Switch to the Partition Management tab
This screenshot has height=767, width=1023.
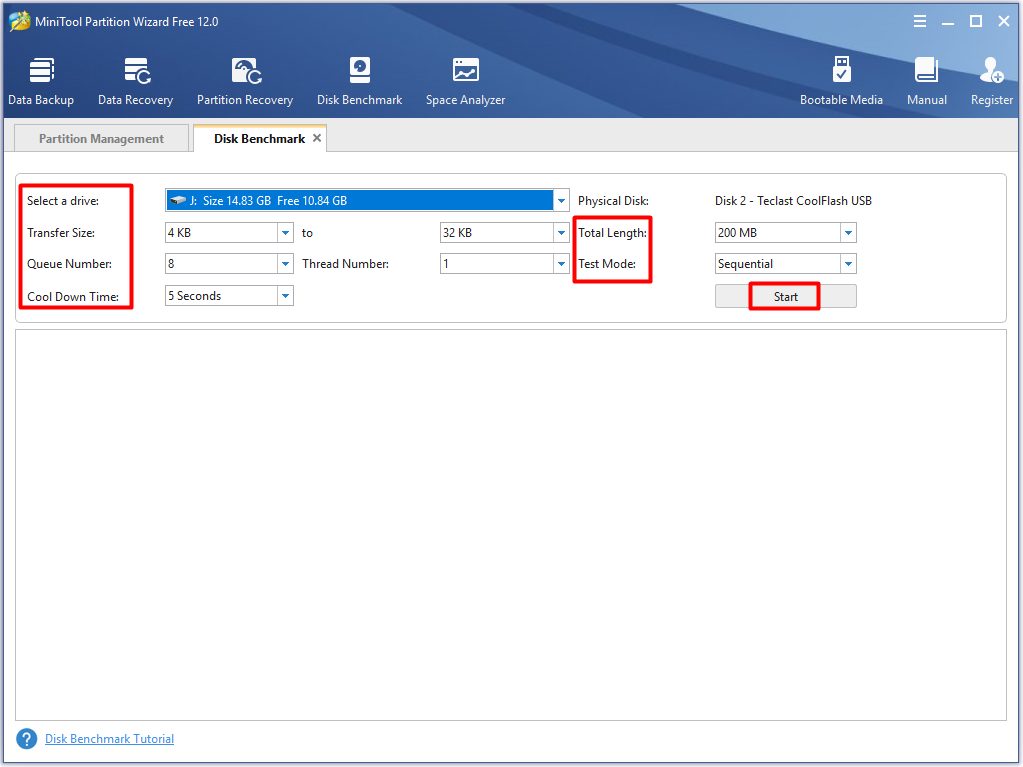(101, 139)
